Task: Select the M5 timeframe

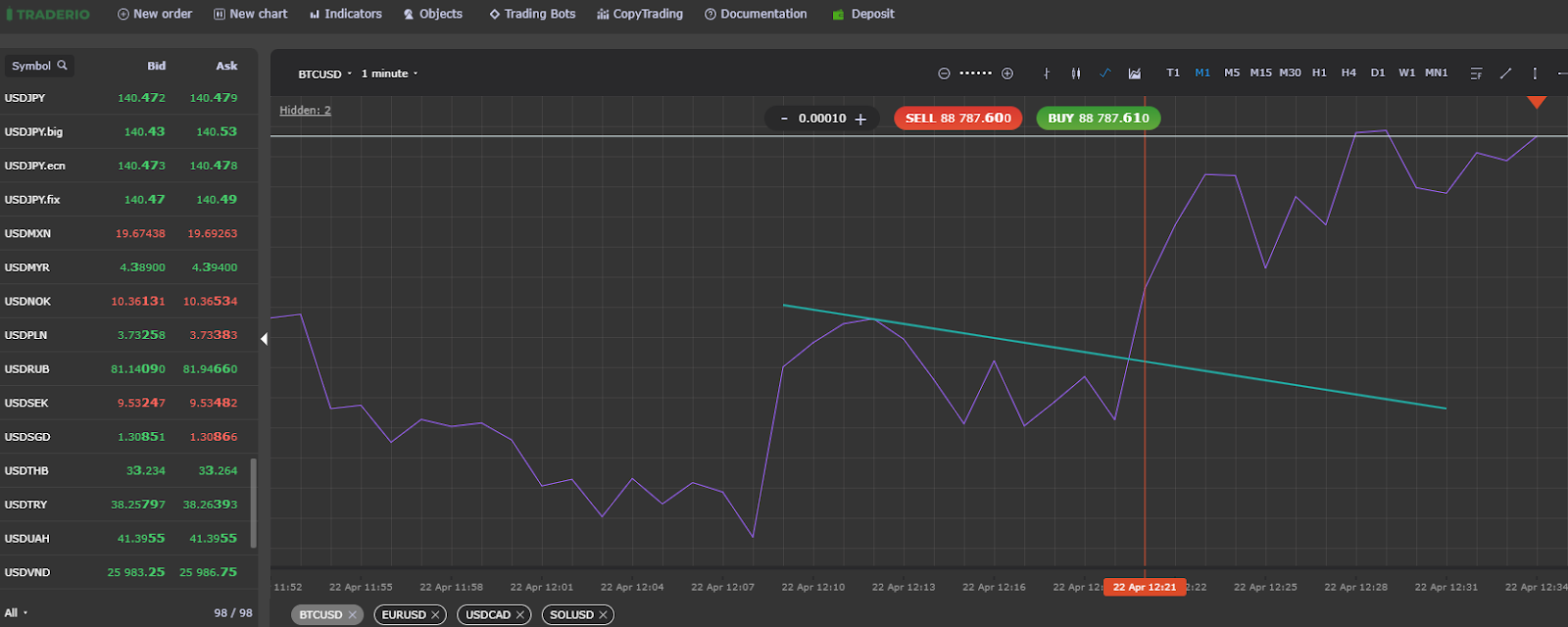Action: pos(1232,72)
